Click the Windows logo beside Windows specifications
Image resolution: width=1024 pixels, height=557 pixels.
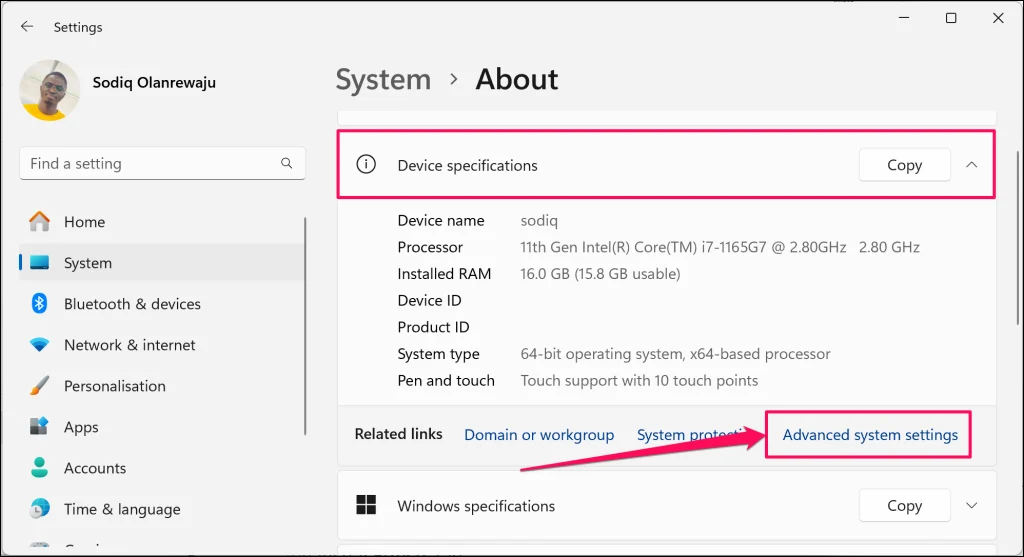pyautogui.click(x=367, y=506)
